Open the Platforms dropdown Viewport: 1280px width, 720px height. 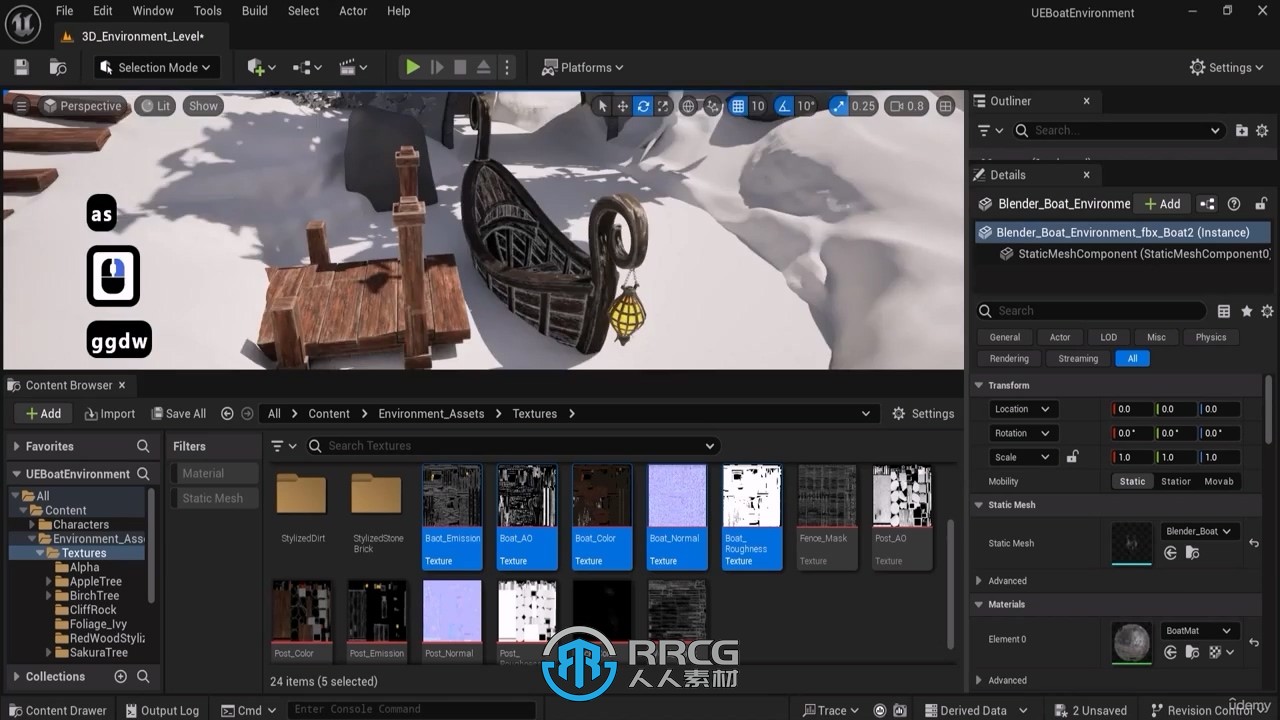pos(582,67)
